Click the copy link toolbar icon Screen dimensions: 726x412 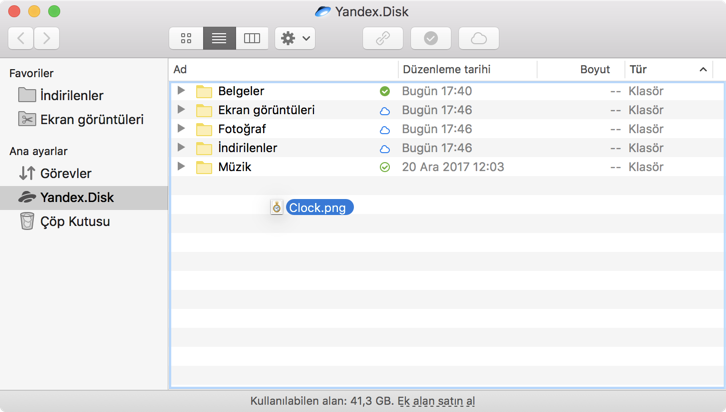coord(382,38)
